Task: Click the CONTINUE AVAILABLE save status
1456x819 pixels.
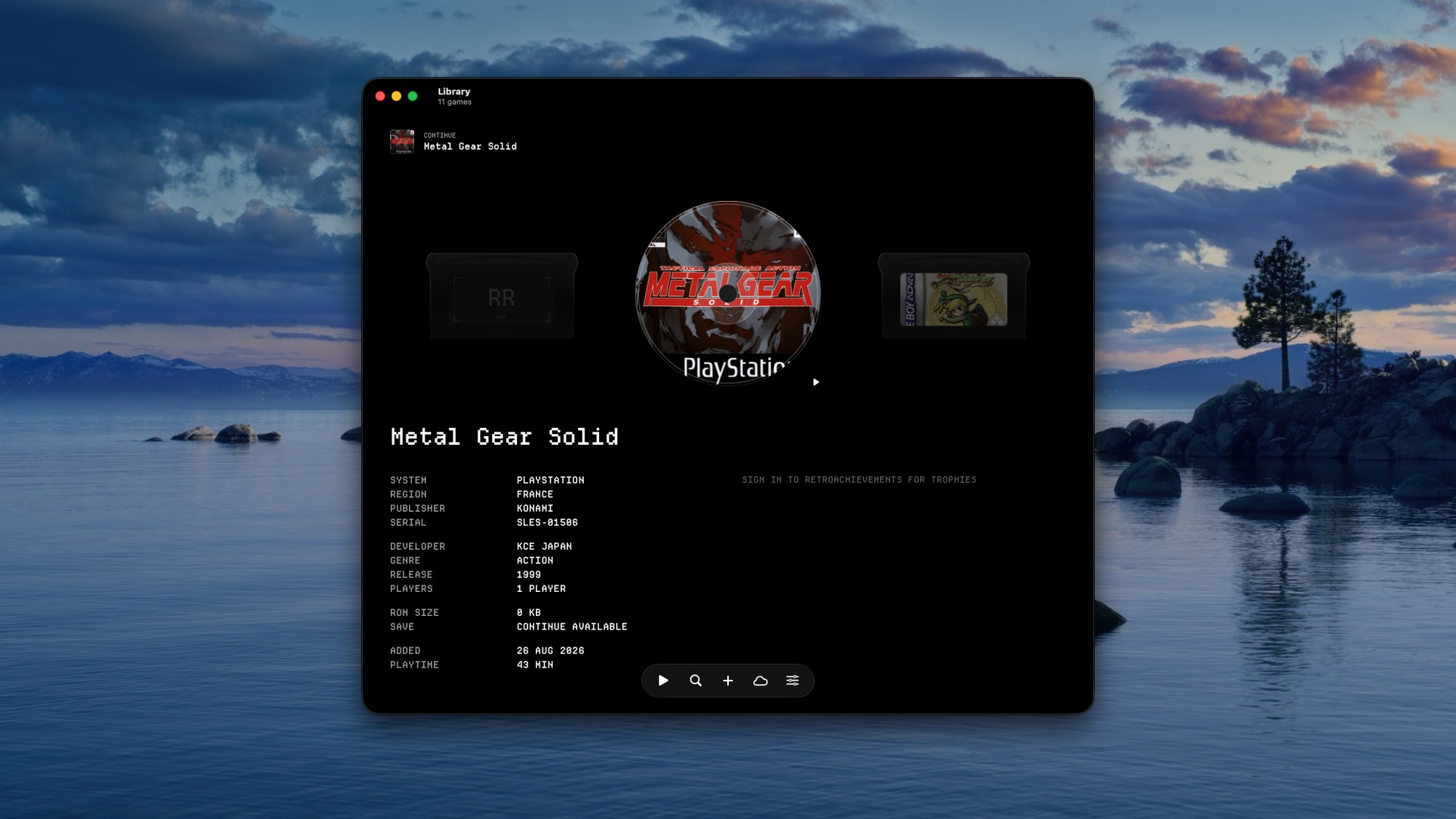Action: [572, 627]
